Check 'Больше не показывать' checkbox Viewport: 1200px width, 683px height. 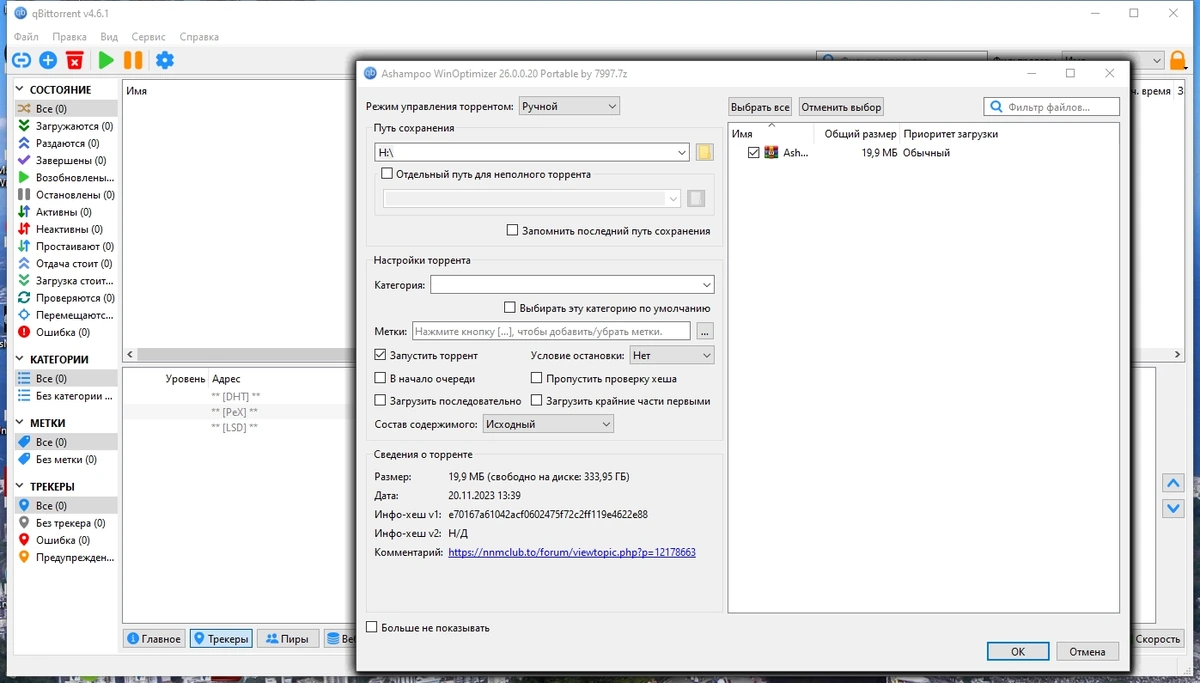[372, 627]
